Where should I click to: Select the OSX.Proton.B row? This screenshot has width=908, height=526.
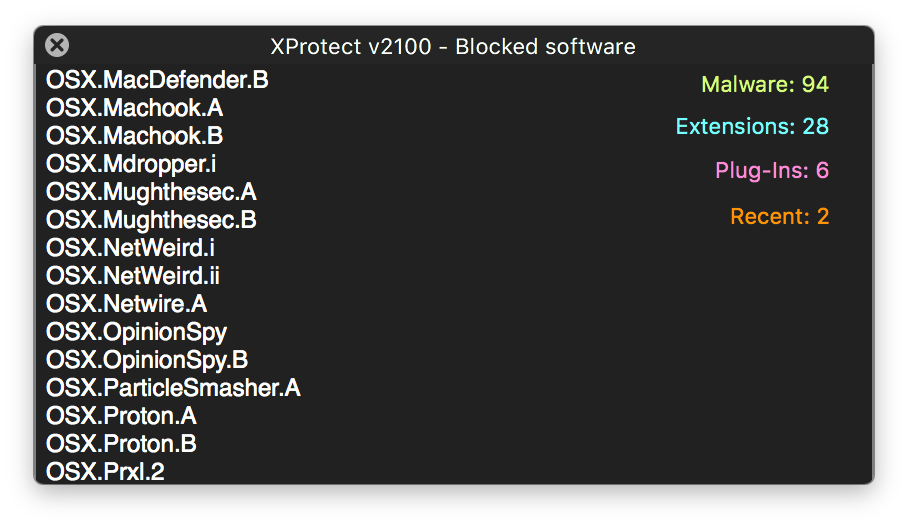(x=121, y=444)
